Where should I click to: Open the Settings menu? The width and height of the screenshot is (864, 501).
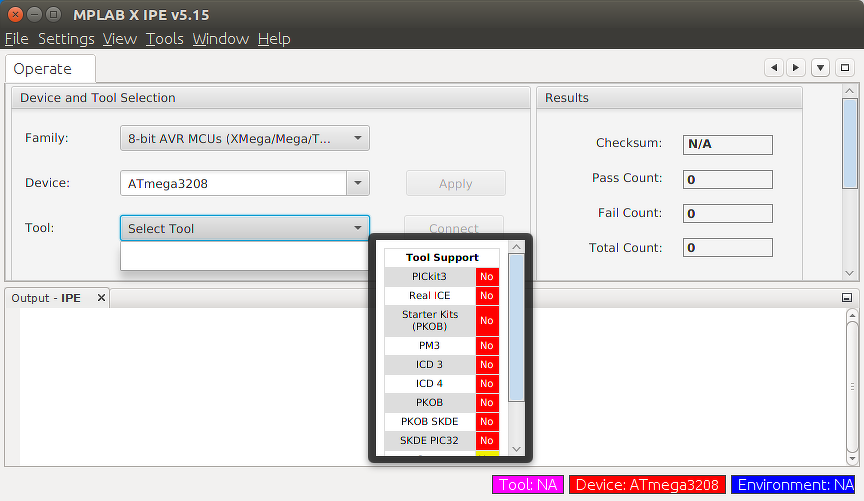coord(66,39)
